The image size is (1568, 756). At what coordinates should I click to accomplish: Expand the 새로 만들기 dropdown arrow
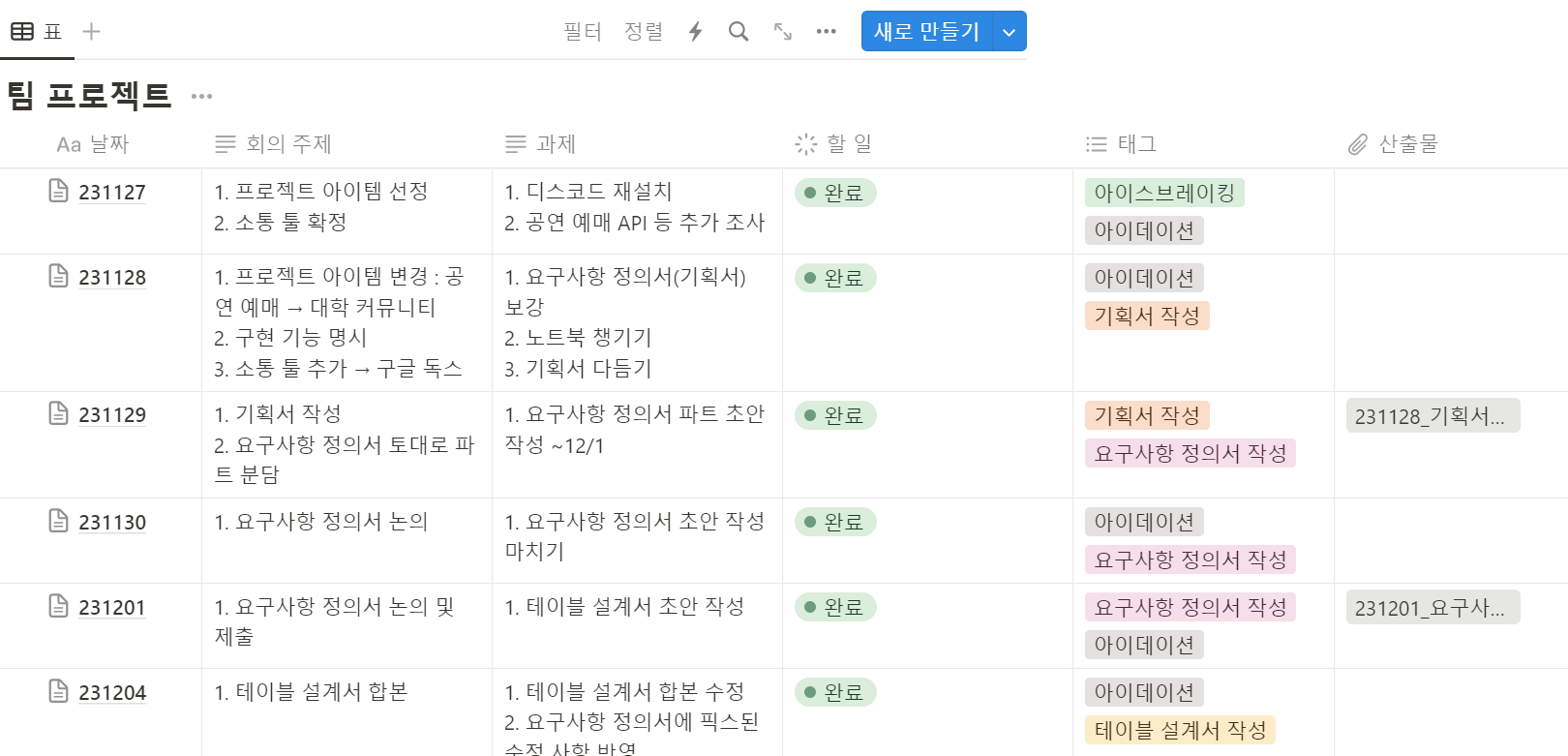tap(1010, 32)
